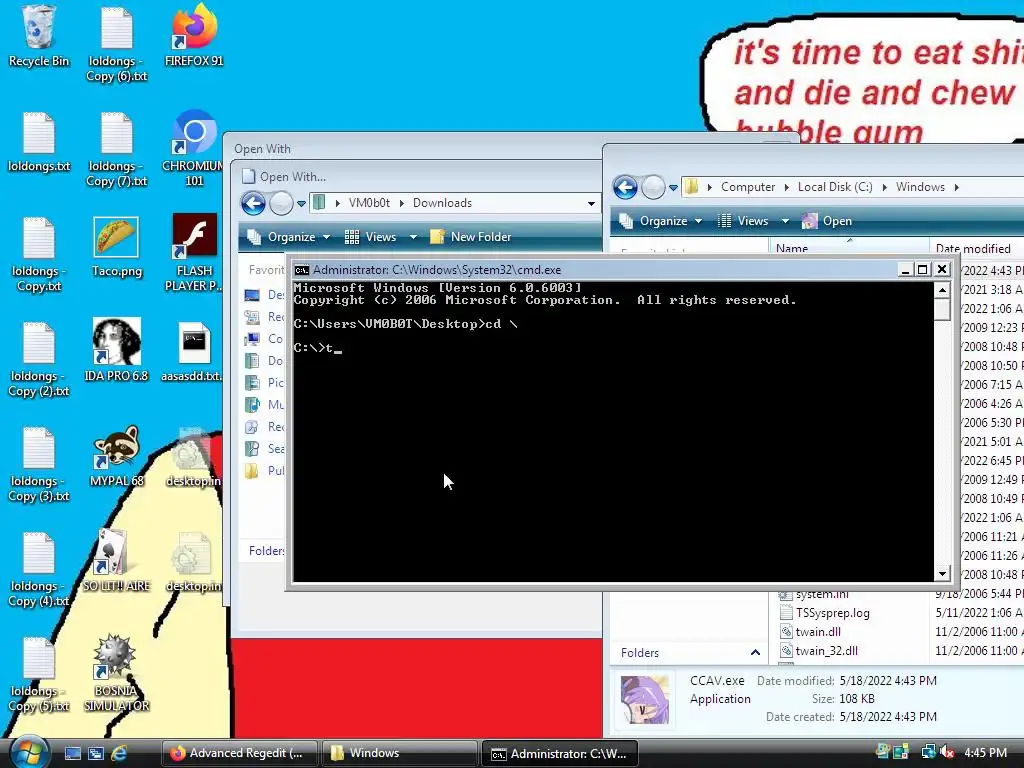1024x768 pixels.
Task: Click Open button in Windows explorer toolbar
Action: (x=827, y=221)
